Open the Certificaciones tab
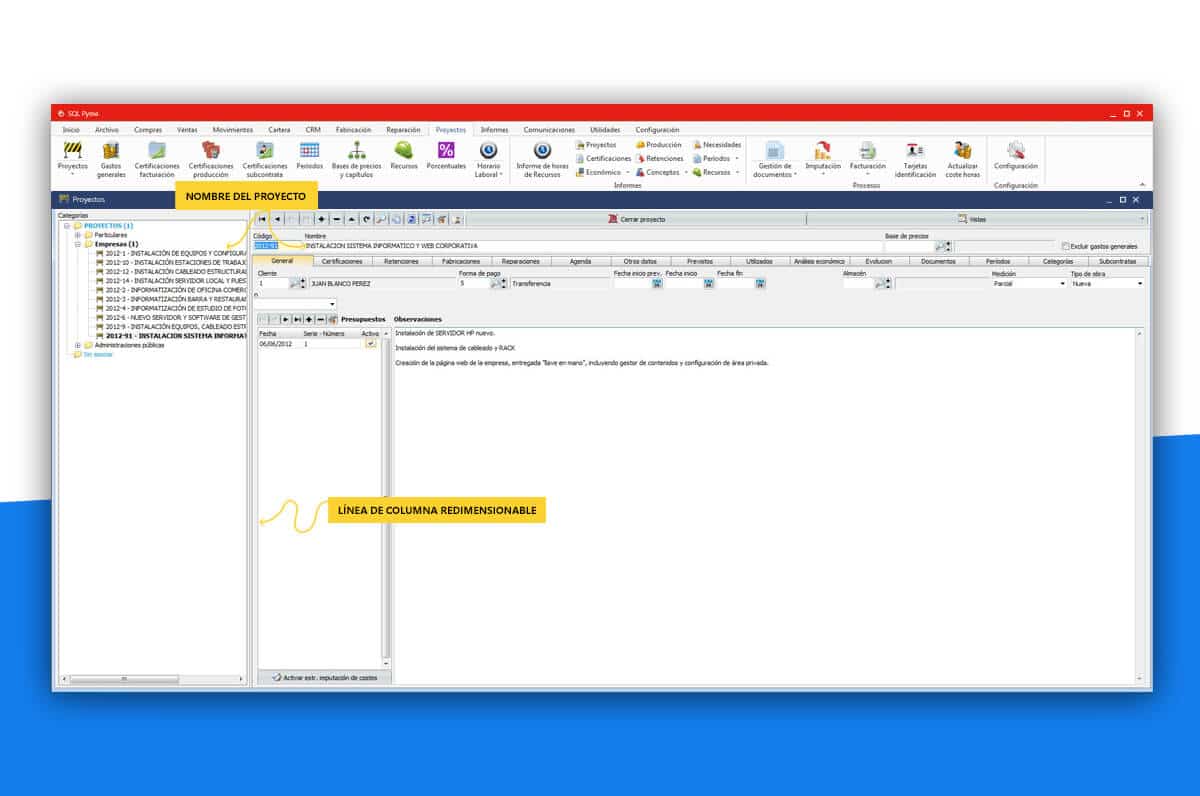 342,261
